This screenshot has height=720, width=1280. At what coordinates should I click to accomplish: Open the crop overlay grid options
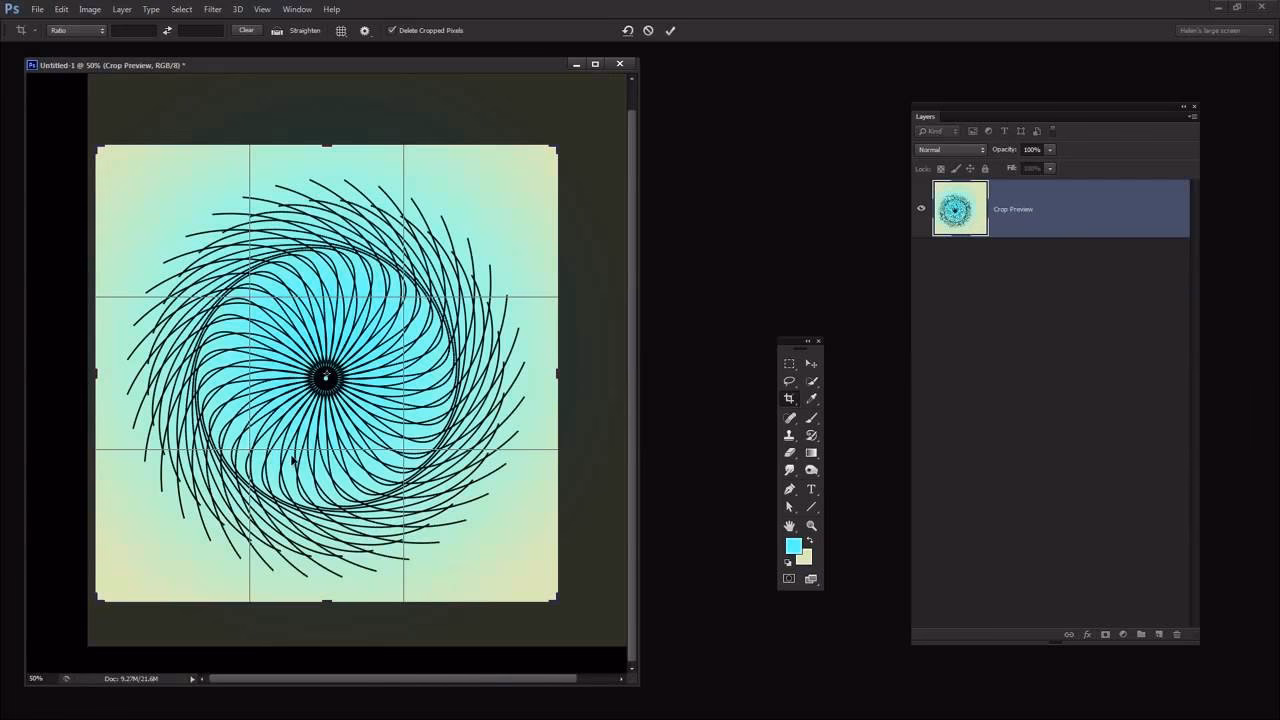click(x=340, y=30)
